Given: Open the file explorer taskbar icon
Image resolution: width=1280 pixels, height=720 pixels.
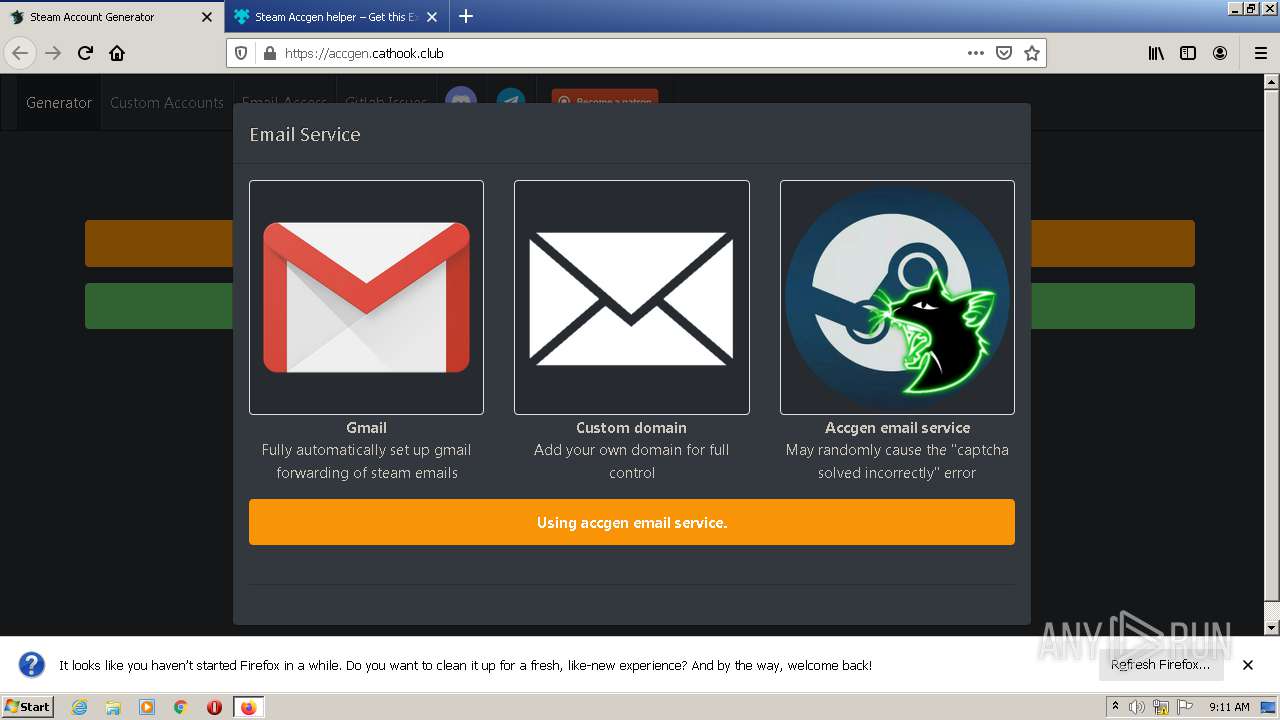Looking at the screenshot, I should [x=113, y=707].
